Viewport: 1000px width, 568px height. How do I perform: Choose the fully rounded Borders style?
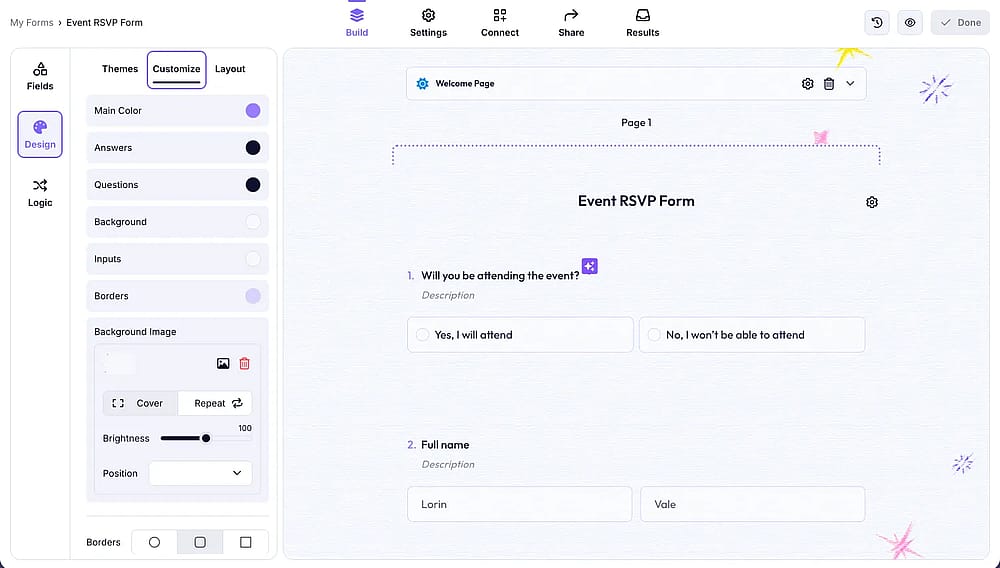(154, 542)
